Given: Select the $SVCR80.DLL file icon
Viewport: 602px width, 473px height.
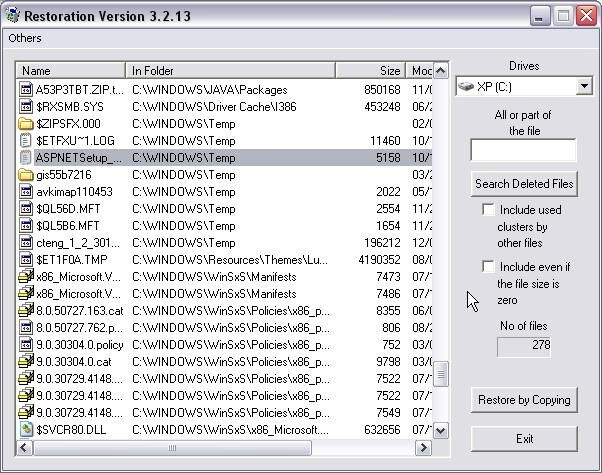Looking at the screenshot, I should [x=27, y=429].
